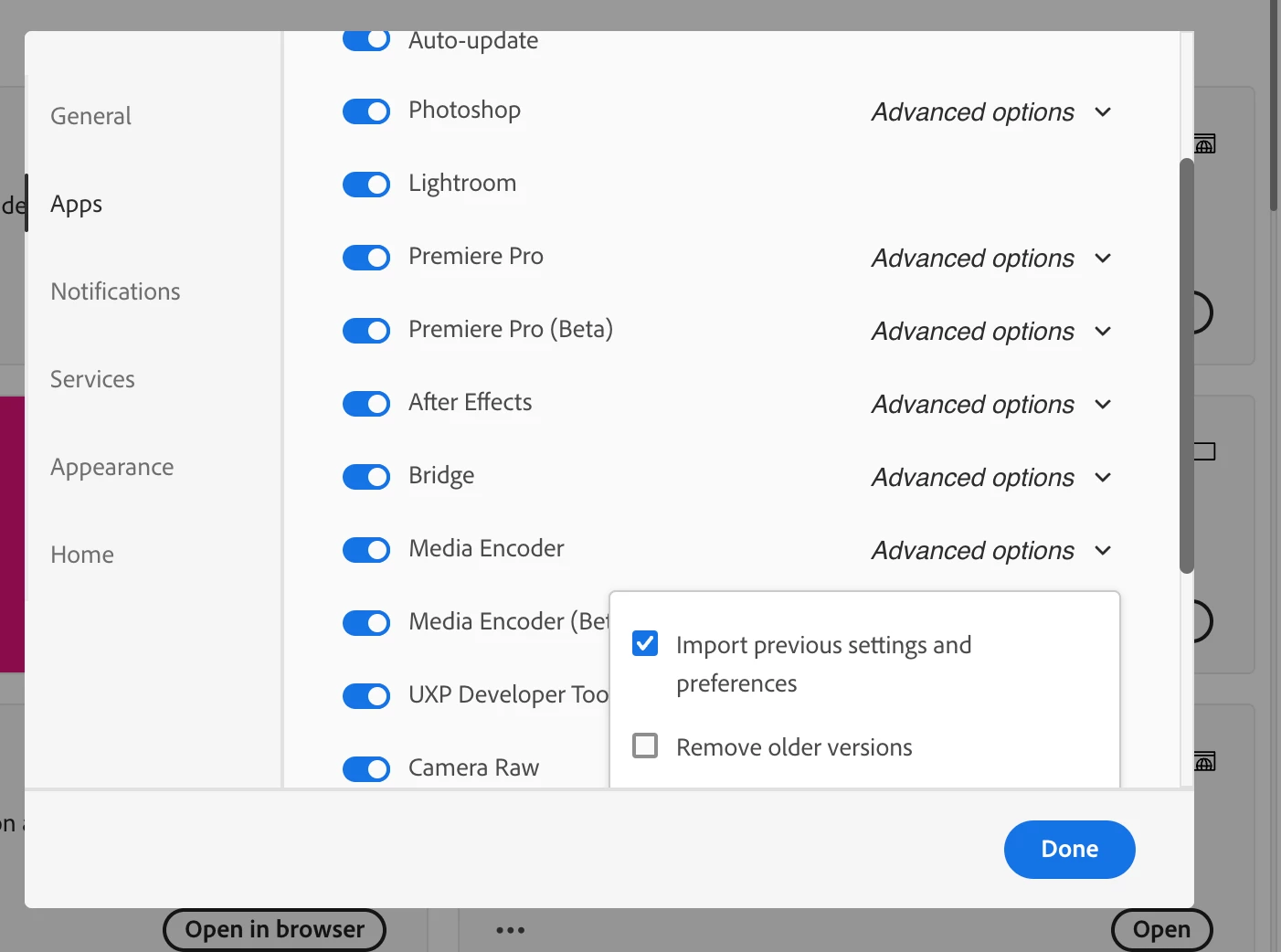Turn off Lightroom auto-update toggle

pyautogui.click(x=366, y=185)
